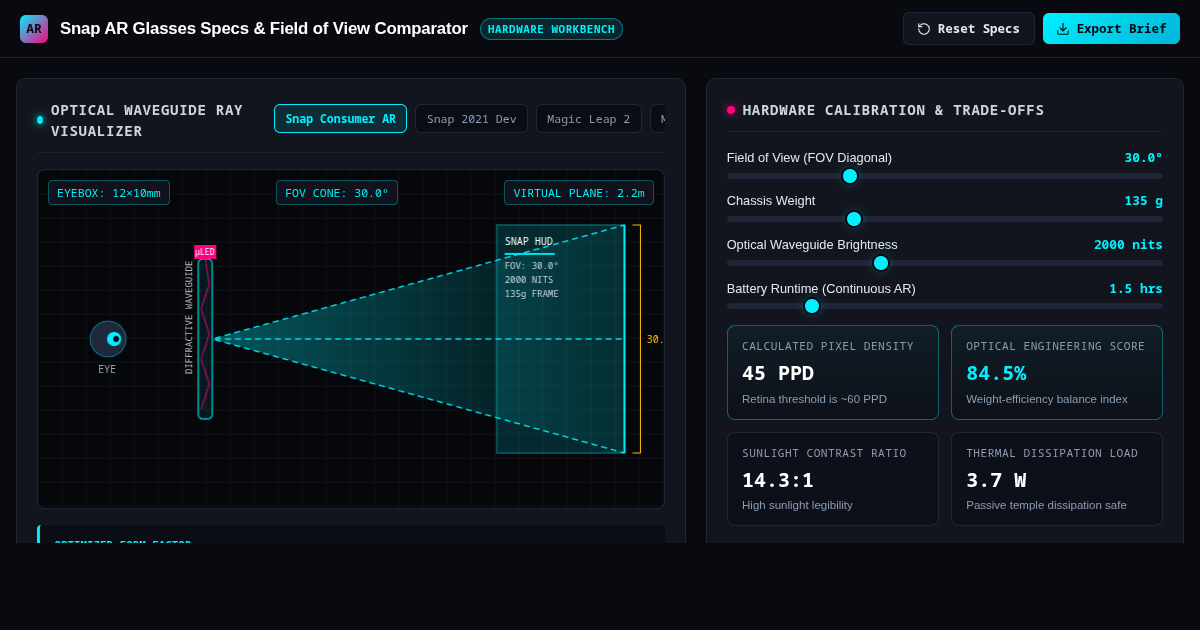
Task: Click the FOV CONE: 30.0° label
Action: pyautogui.click(x=337, y=193)
